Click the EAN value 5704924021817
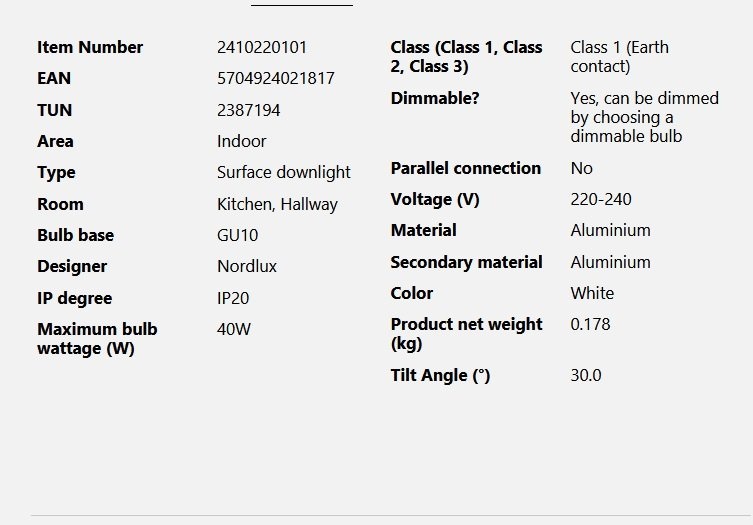The height and width of the screenshot is (525, 753). (x=276, y=78)
